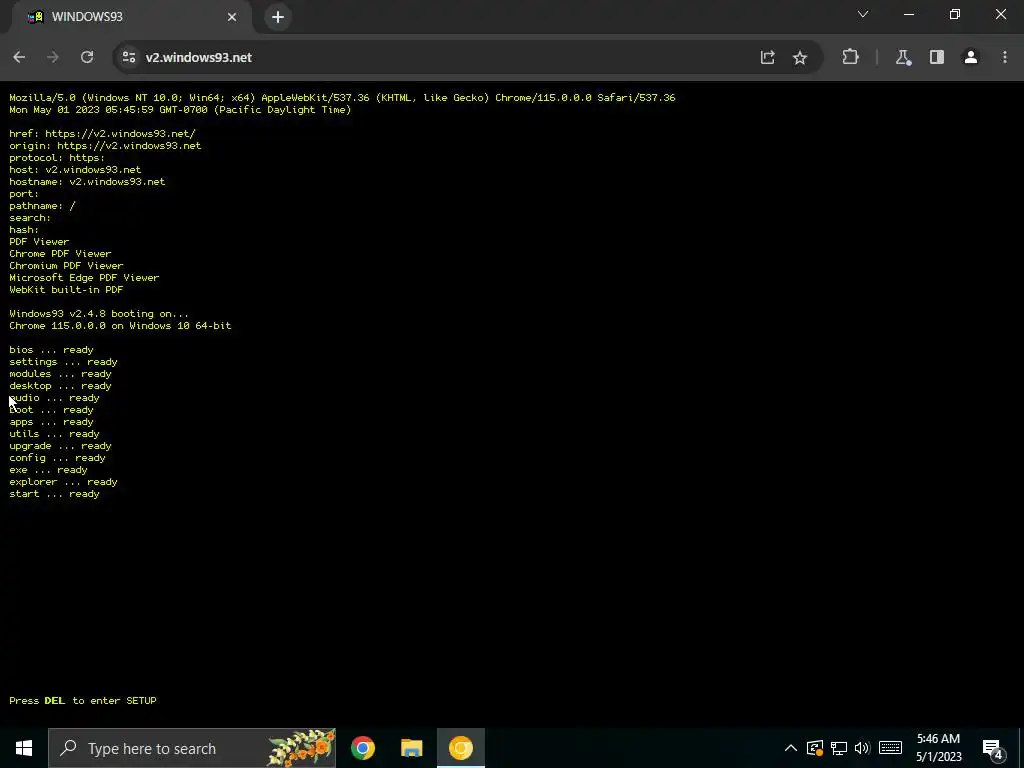Click the 'apps ... ready' line
Screen dimensions: 1024x768
51,421
